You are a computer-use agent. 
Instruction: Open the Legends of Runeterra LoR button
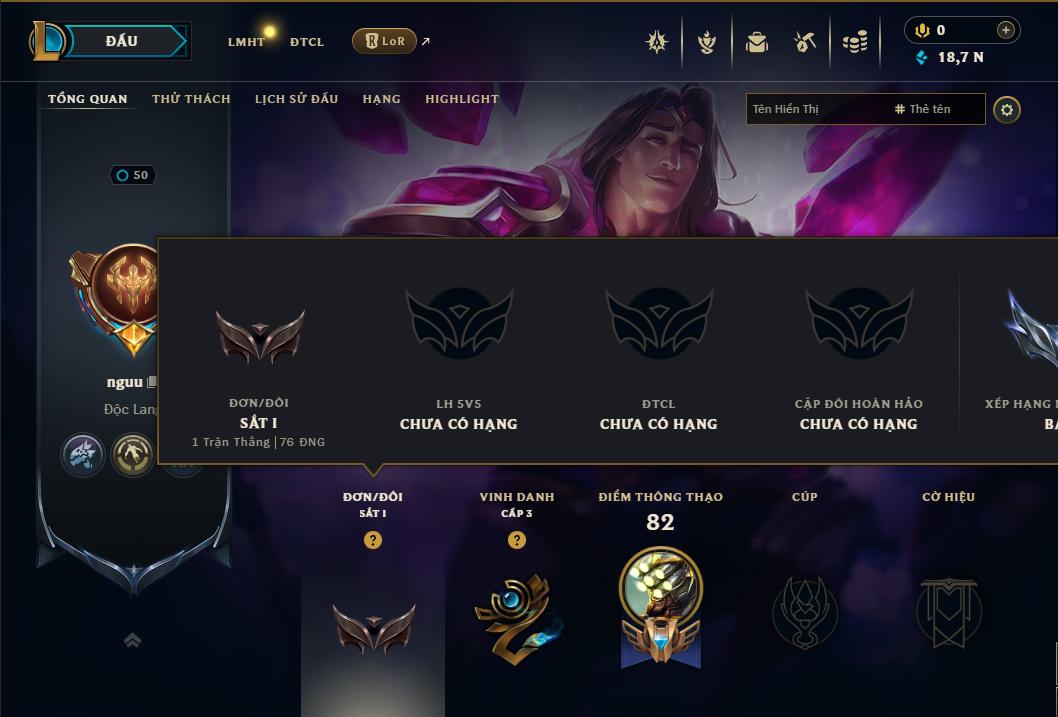(384, 41)
